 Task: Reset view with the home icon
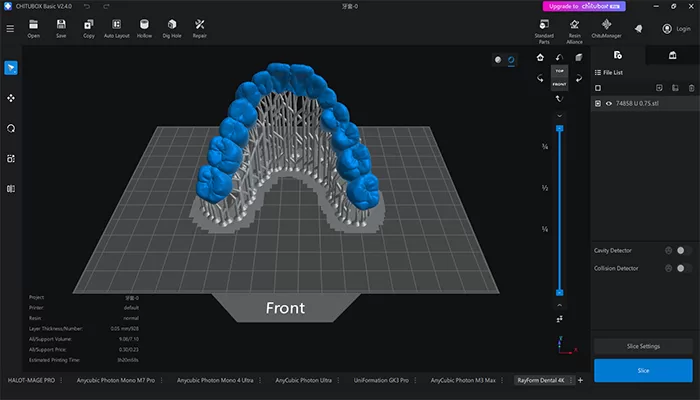tap(540, 57)
